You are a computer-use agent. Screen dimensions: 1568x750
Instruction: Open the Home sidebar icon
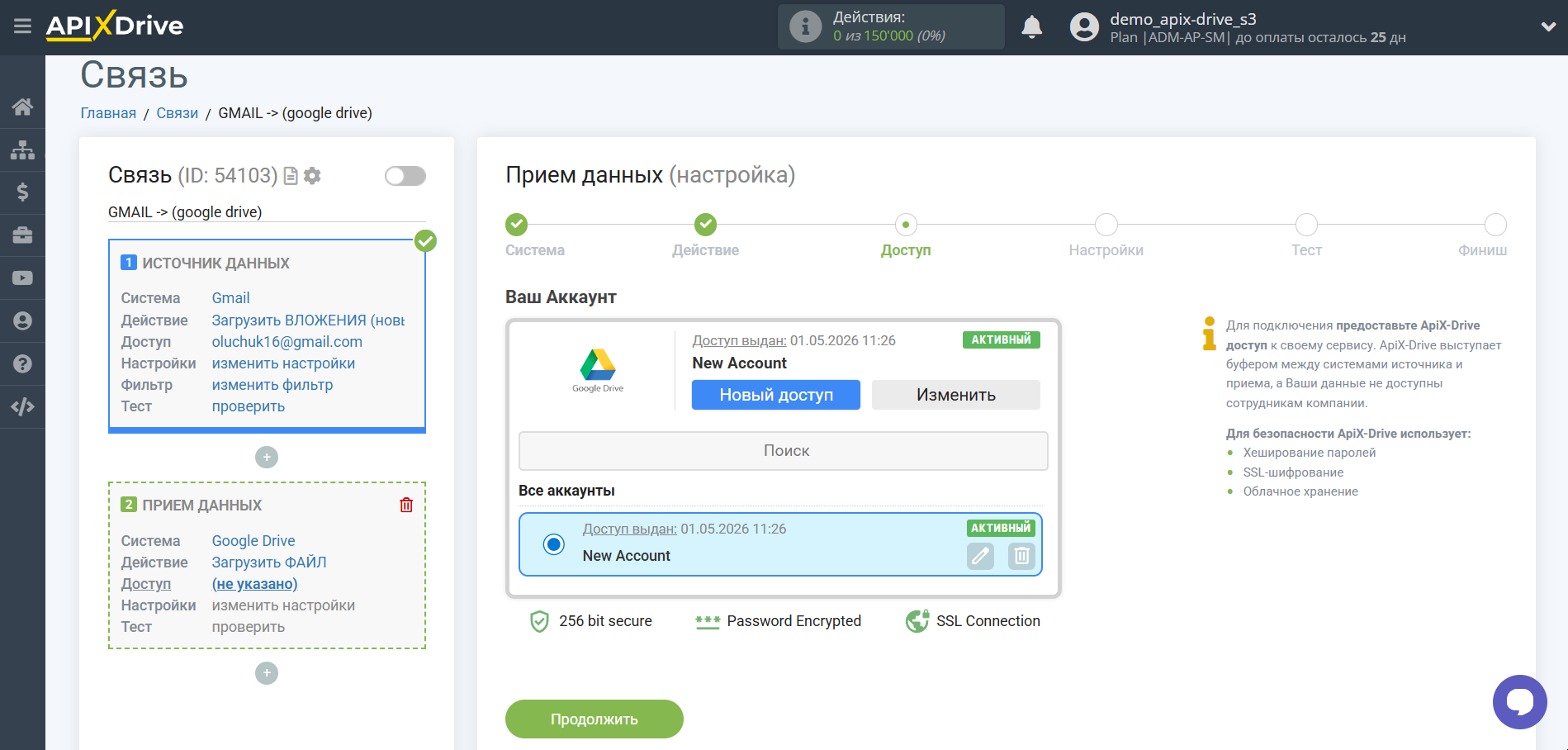[22, 107]
